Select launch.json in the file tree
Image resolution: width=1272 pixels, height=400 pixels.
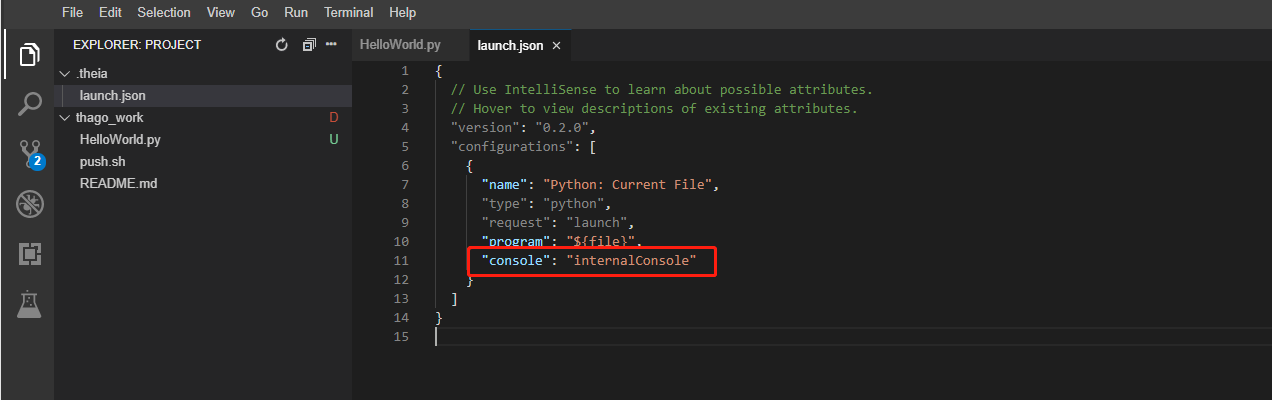203,96
